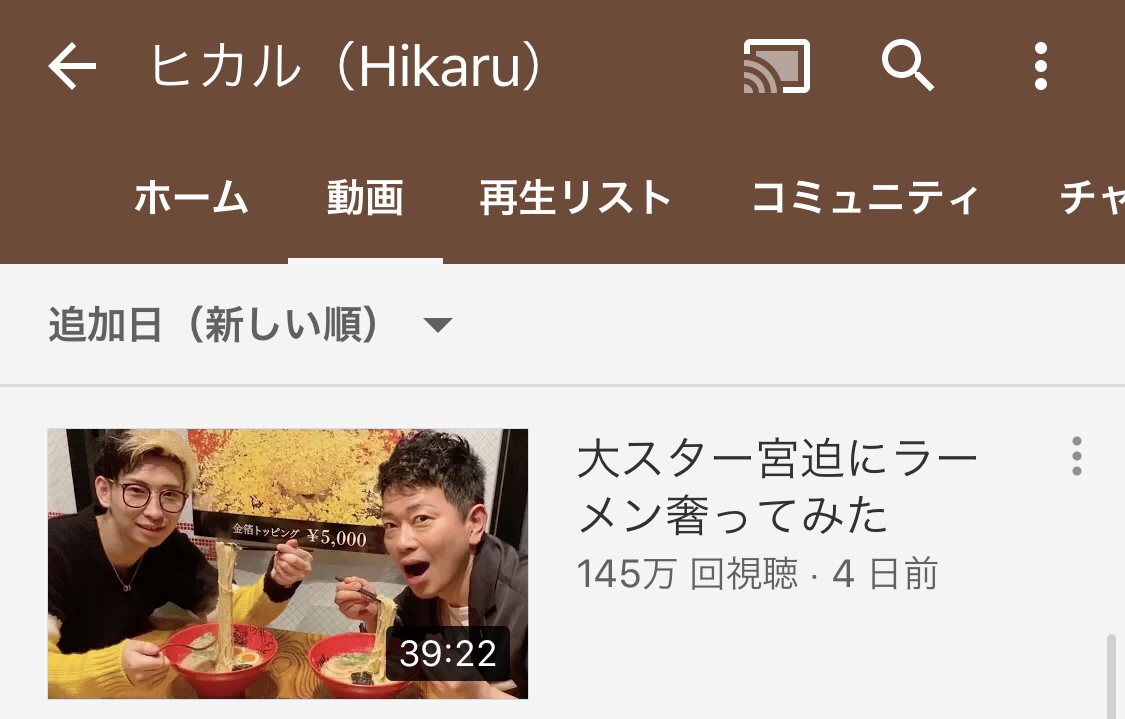Open the partially visible チャ tab
Viewport: 1125px width, 719px height.
coord(1092,197)
